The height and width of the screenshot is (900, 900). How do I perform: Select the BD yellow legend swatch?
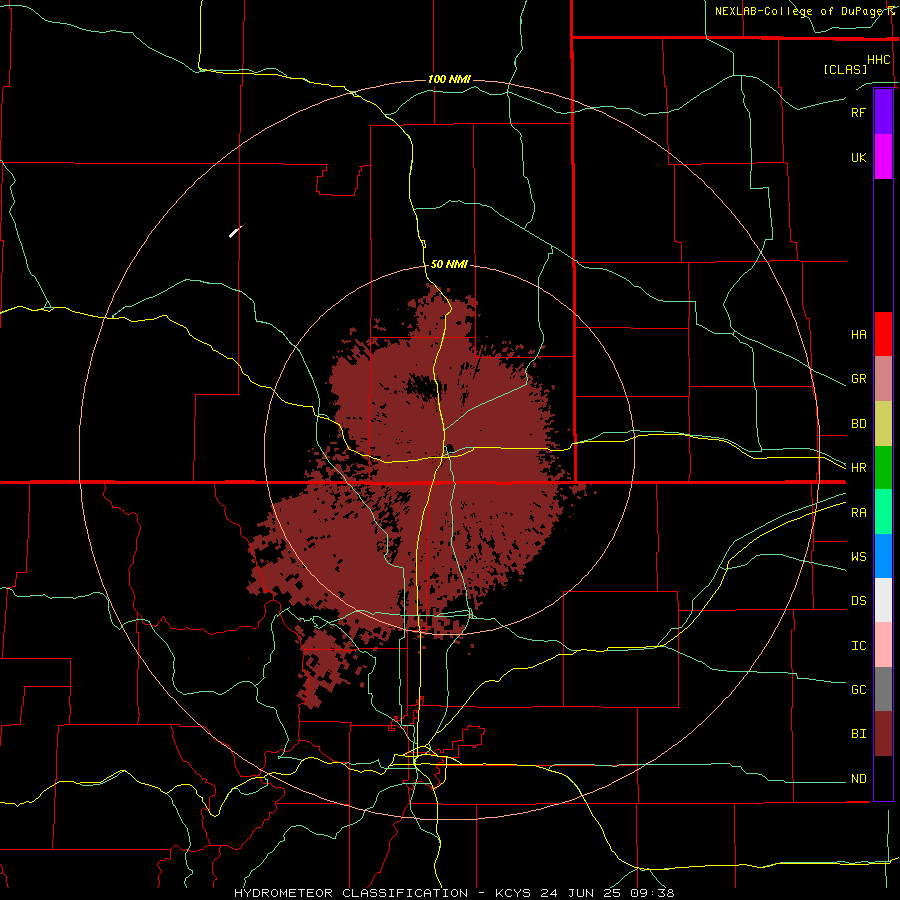pyautogui.click(x=883, y=424)
